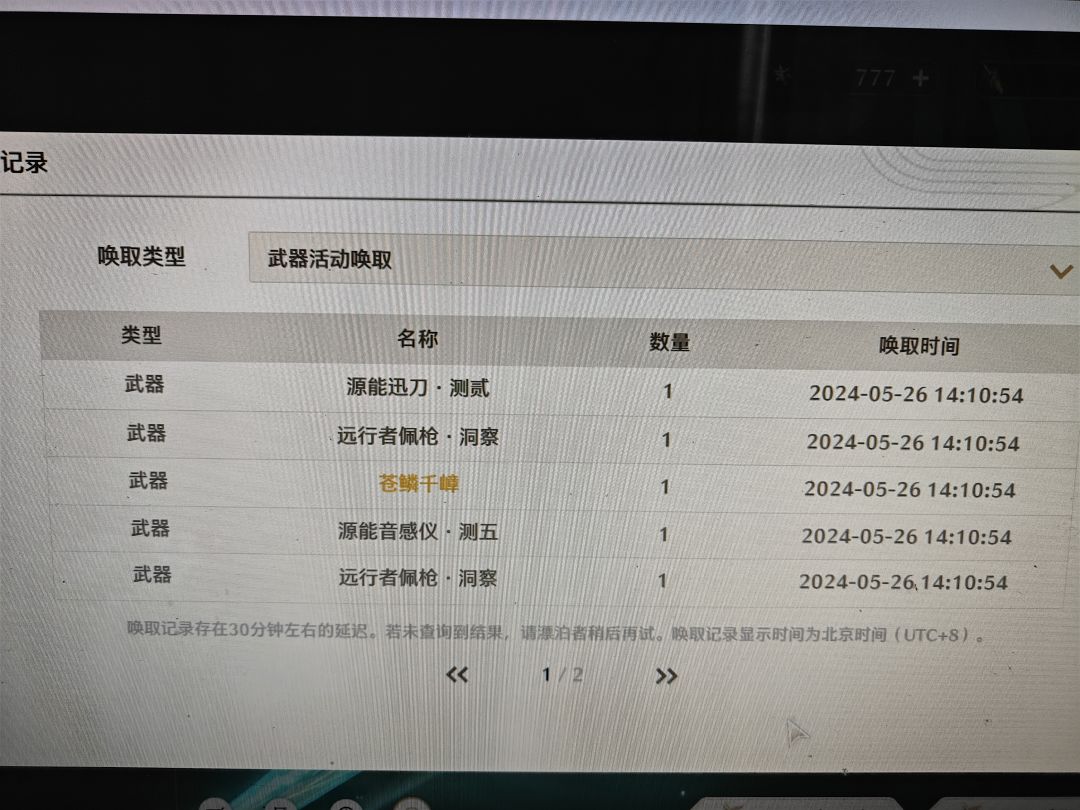1080x810 pixels.
Task: Click the timestamp in 源能音感仪·测五 row
Action: [906, 537]
